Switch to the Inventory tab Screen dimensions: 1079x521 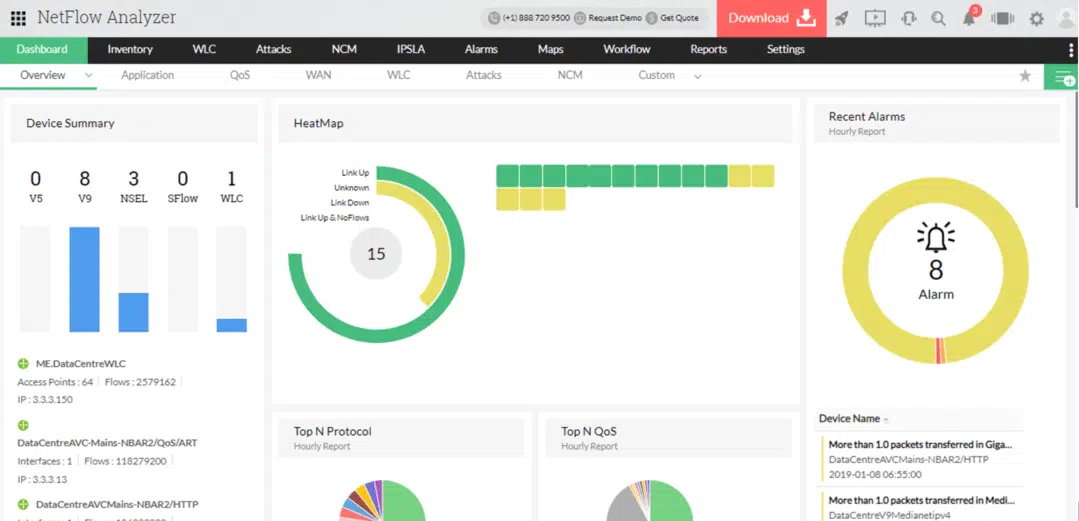point(130,49)
